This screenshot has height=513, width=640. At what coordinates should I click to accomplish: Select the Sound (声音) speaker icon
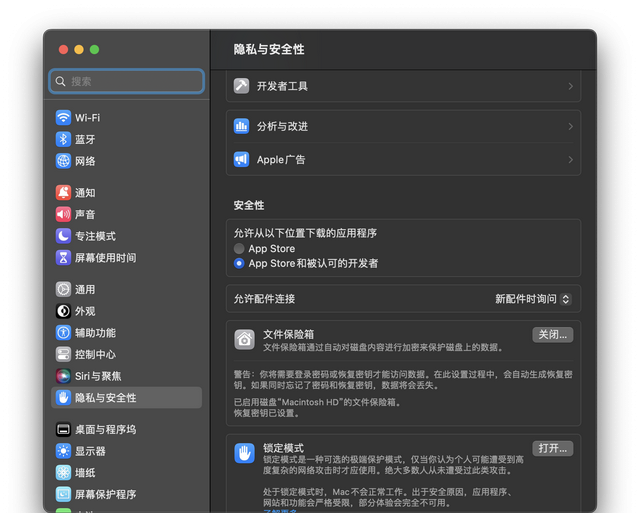click(63, 214)
